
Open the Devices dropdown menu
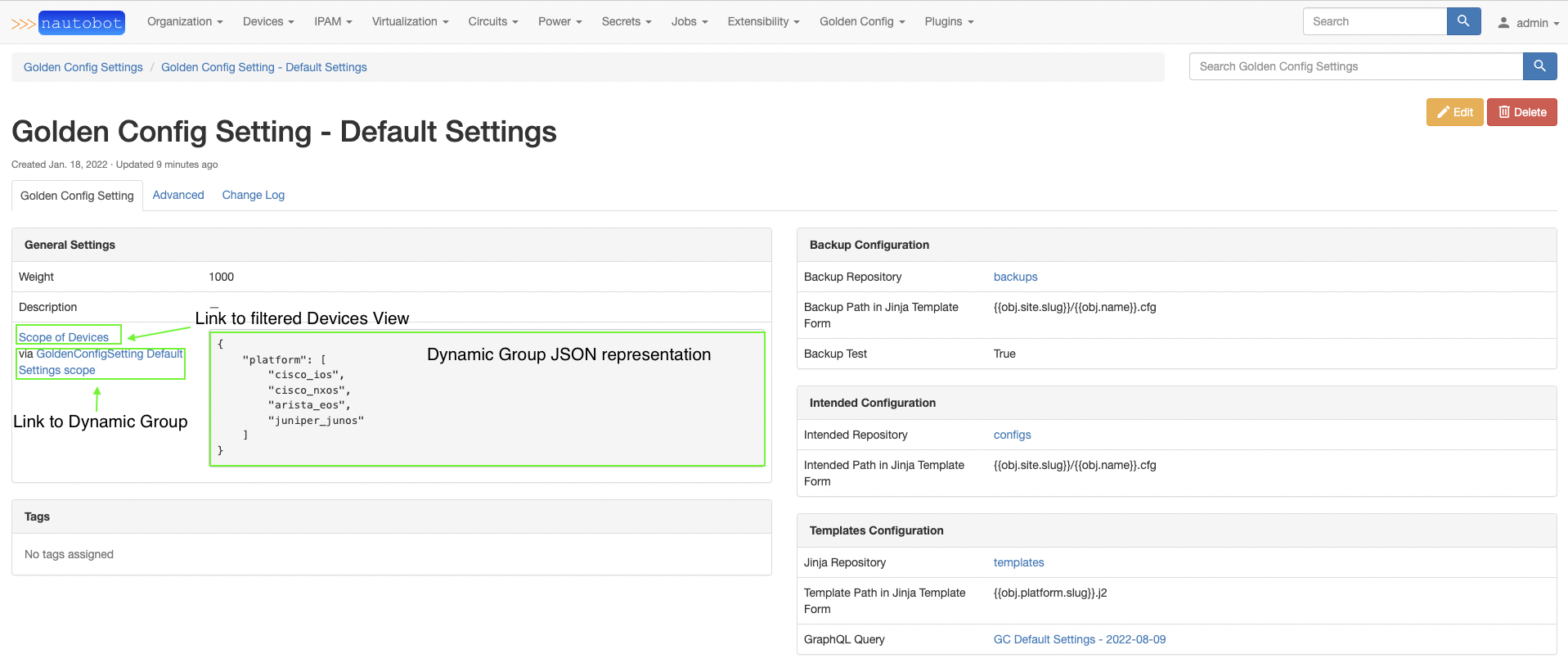[x=268, y=21]
